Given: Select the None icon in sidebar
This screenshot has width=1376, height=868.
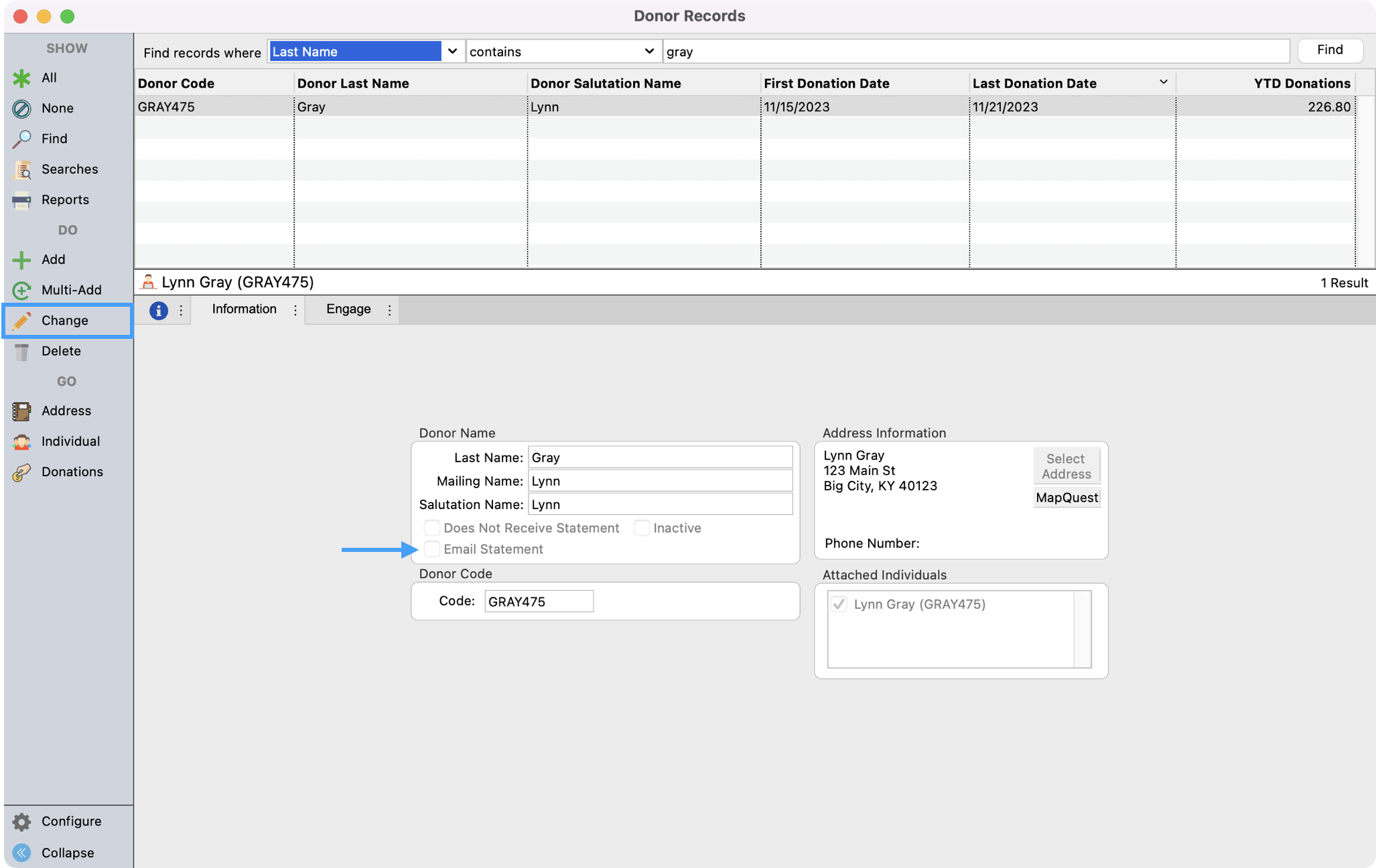Looking at the screenshot, I should tap(21, 108).
